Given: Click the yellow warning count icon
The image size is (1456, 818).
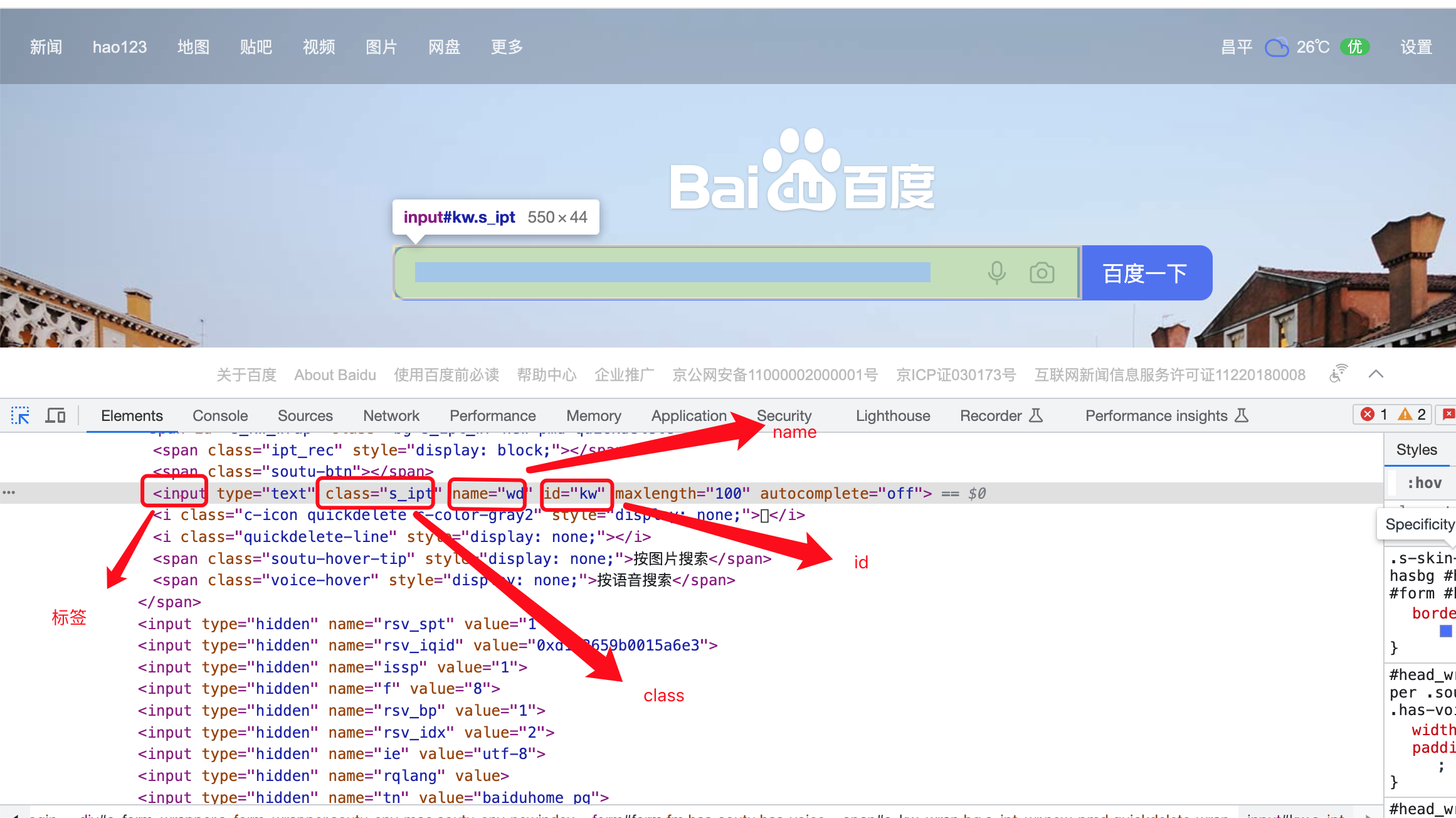Looking at the screenshot, I should click(1405, 415).
